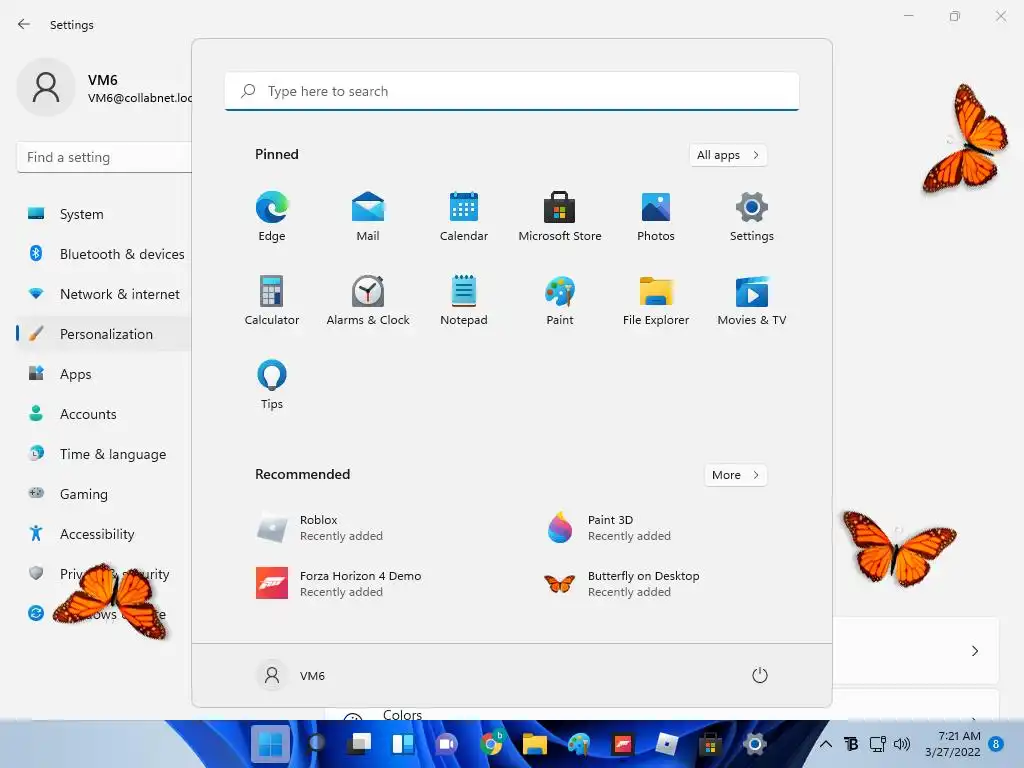Image resolution: width=1024 pixels, height=768 pixels.
Task: Click the volume speaker tray icon
Action: [902, 744]
